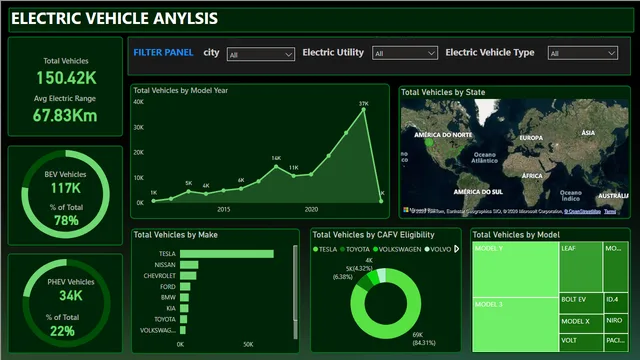Select the MO... tile in treemap
Image resolution: width=640 pixels, height=360 pixels.
pos(616,267)
